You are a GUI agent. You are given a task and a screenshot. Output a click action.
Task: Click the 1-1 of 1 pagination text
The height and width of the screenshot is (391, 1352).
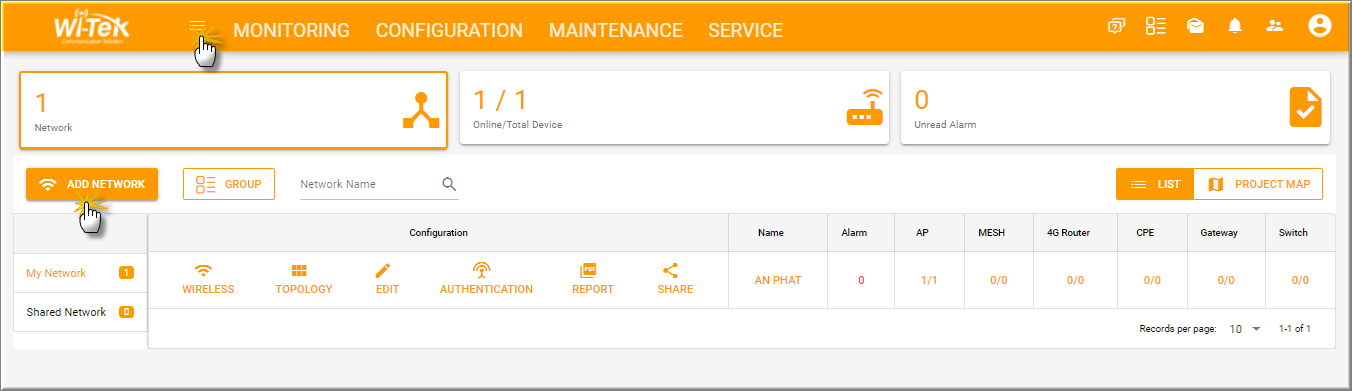click(x=1295, y=328)
